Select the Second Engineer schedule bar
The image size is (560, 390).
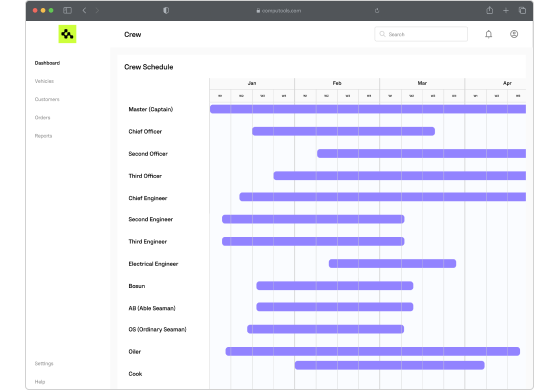(313, 219)
